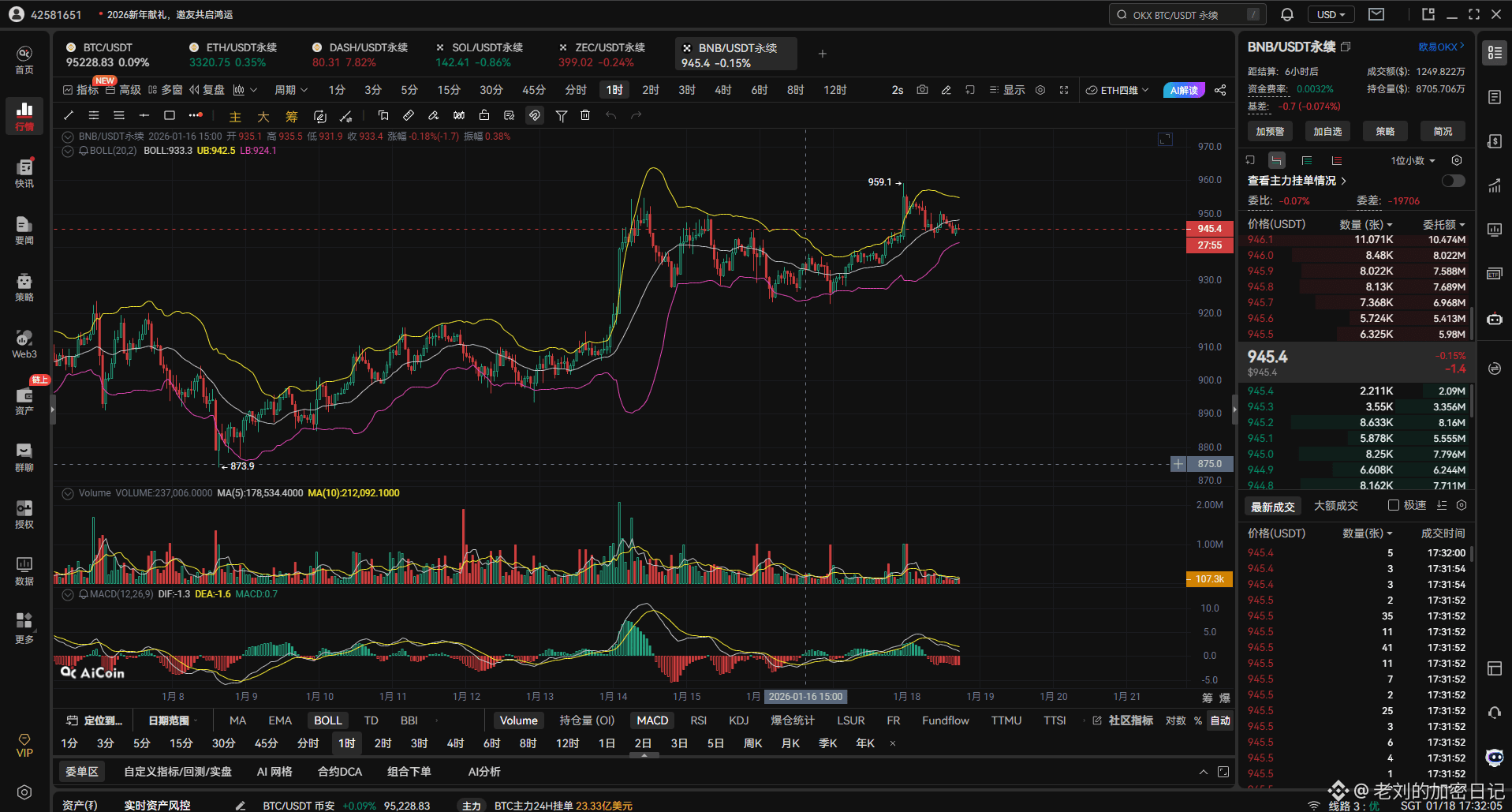Toggle the Volume indicator
This screenshot has width=1512, height=812.
518,720
